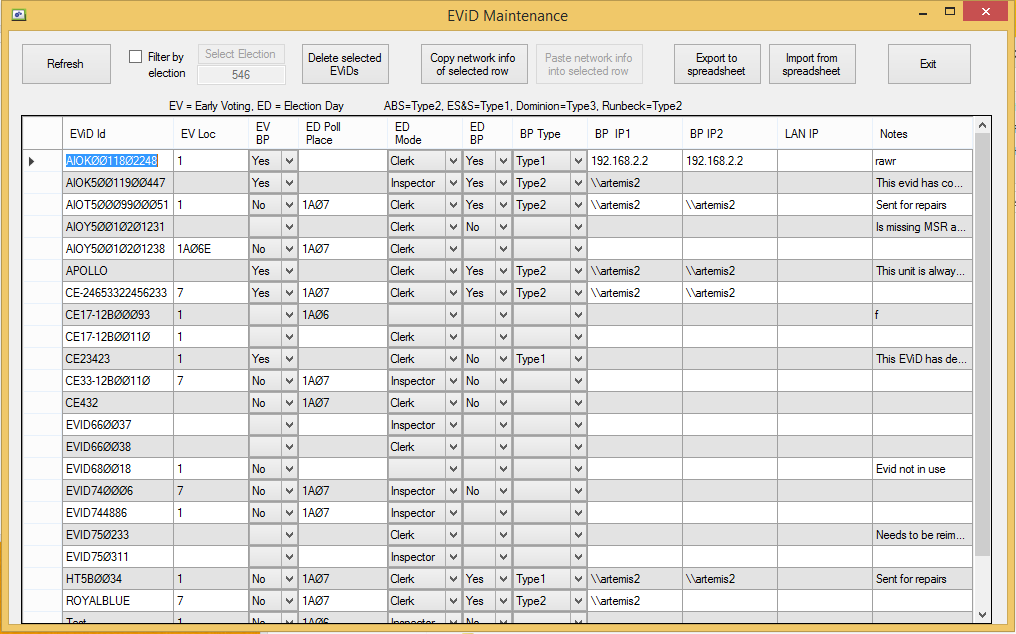Image resolution: width=1016 pixels, height=634 pixels.
Task: Open ED BP dropdown in the ROYALBLUE row
Action: click(503, 601)
